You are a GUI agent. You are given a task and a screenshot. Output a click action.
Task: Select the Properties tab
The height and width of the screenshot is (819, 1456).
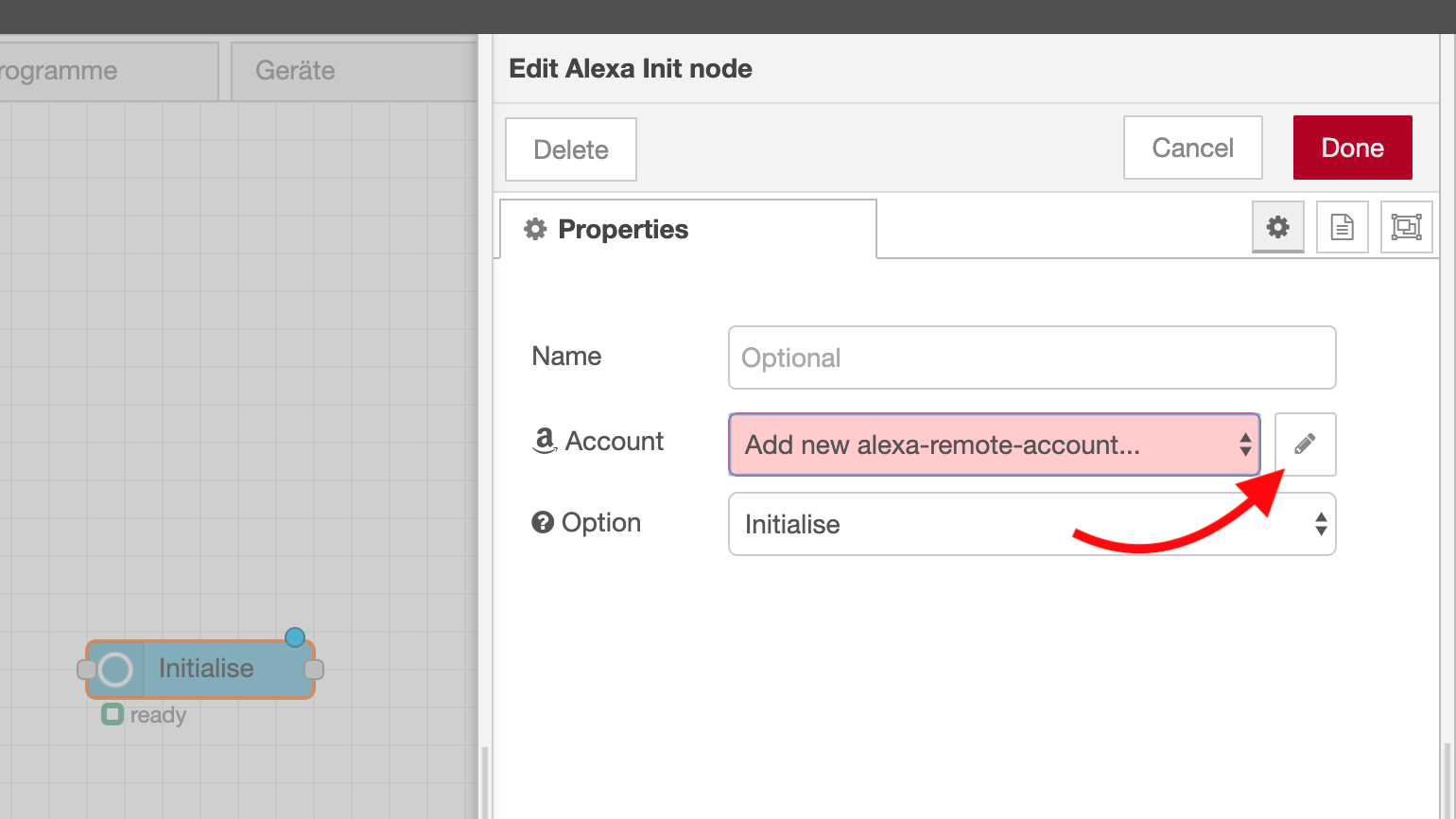point(688,229)
